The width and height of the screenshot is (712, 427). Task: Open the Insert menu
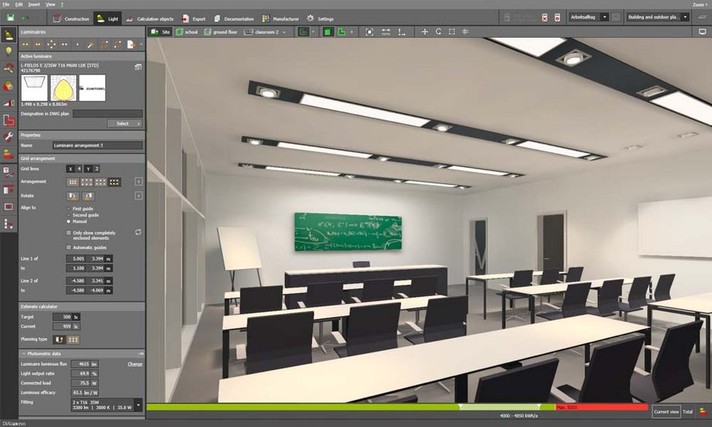(x=34, y=4)
